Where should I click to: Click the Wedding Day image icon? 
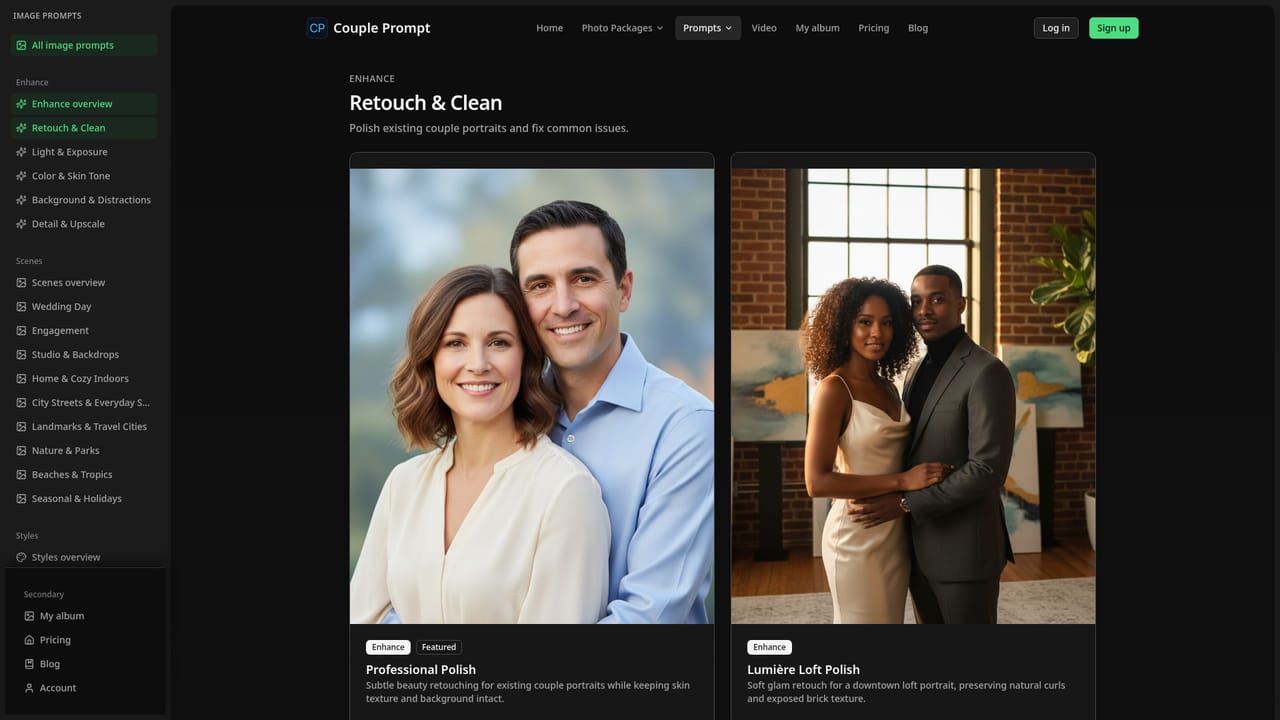(21, 307)
